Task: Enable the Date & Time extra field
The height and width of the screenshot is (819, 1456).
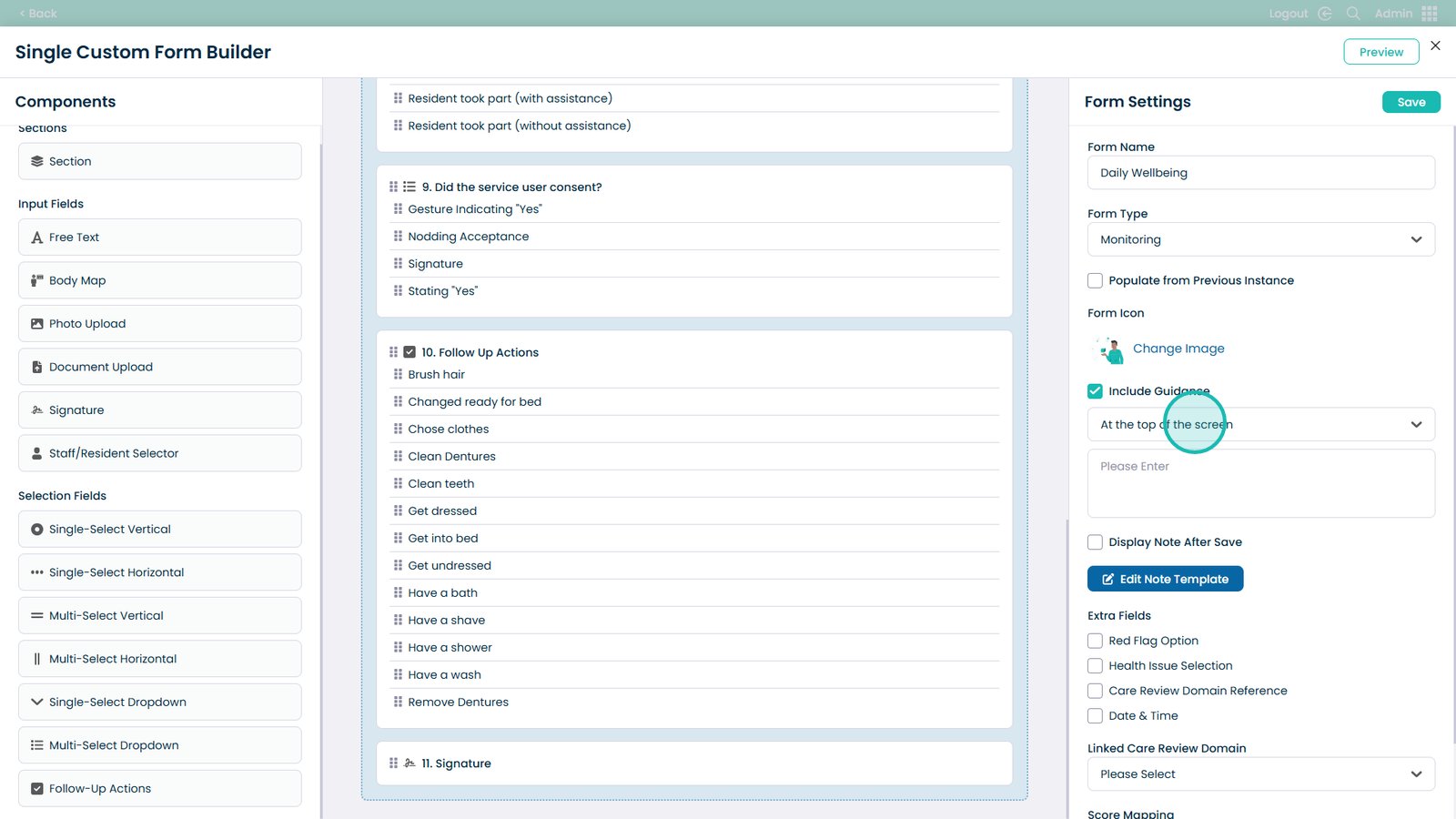Action: coord(1095,716)
